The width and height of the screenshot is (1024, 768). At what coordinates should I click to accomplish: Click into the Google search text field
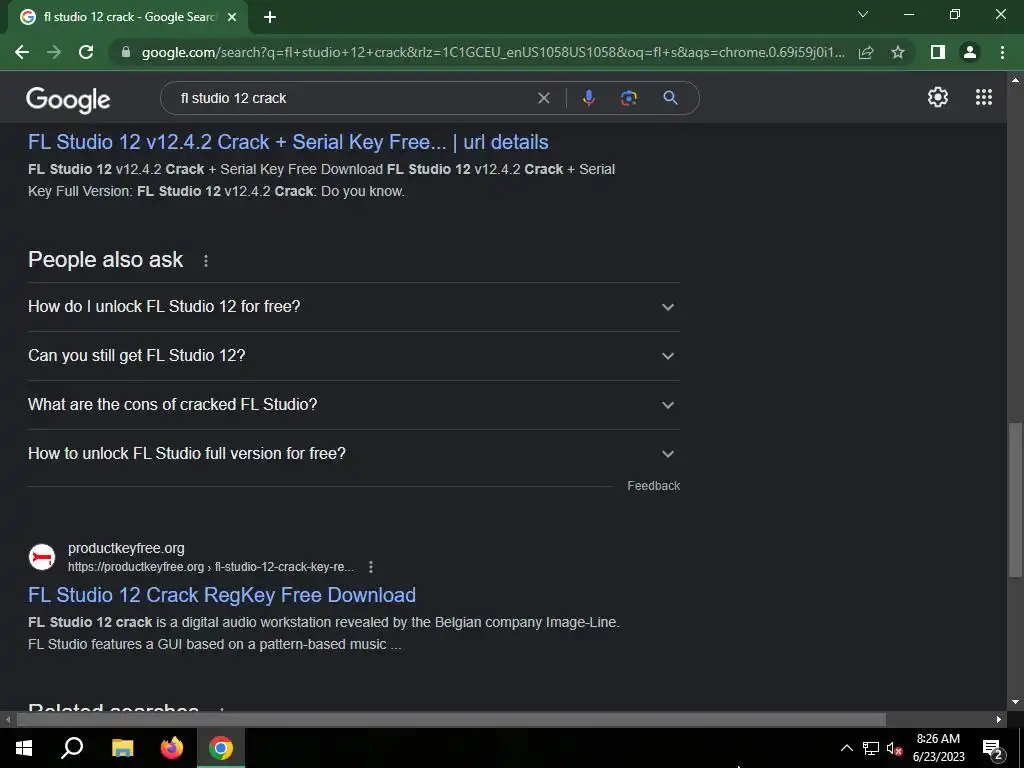pos(353,98)
